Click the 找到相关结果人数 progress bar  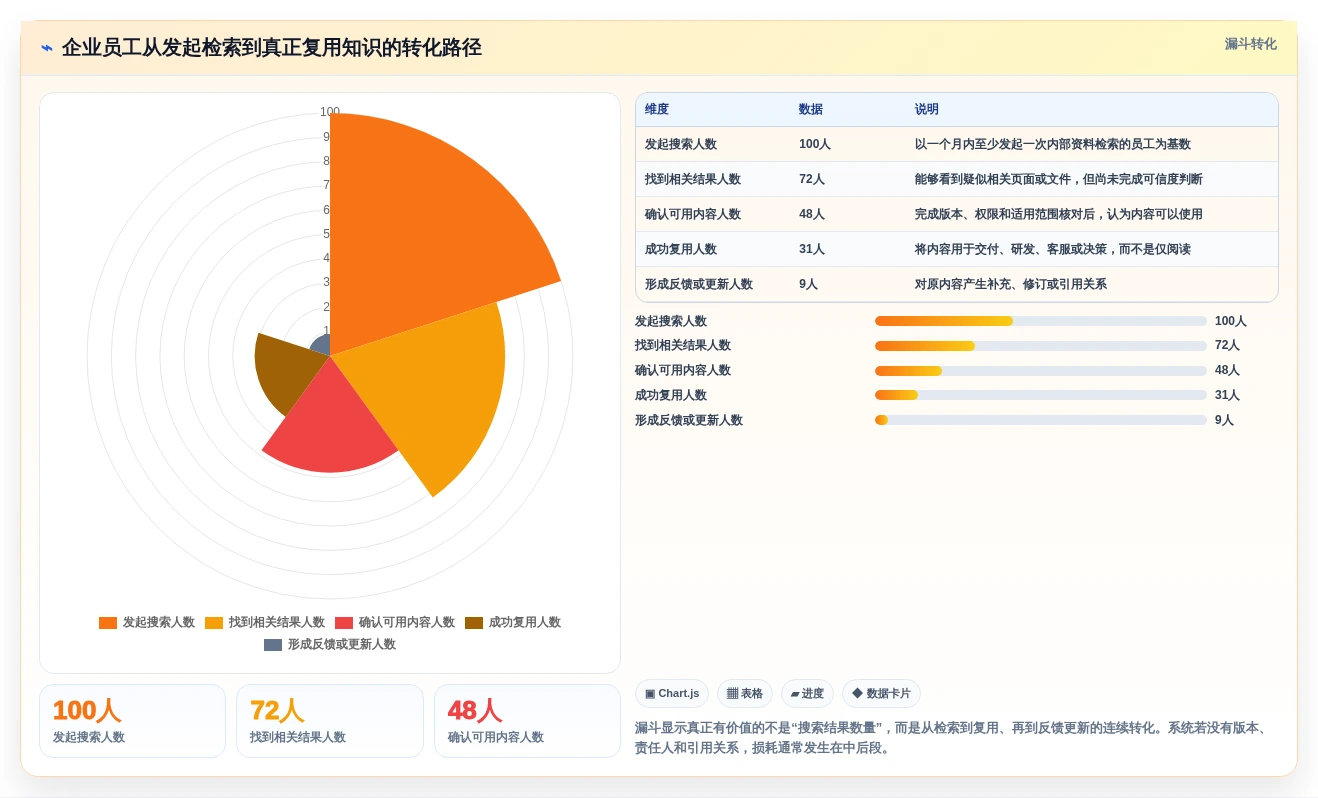[x=1041, y=346]
